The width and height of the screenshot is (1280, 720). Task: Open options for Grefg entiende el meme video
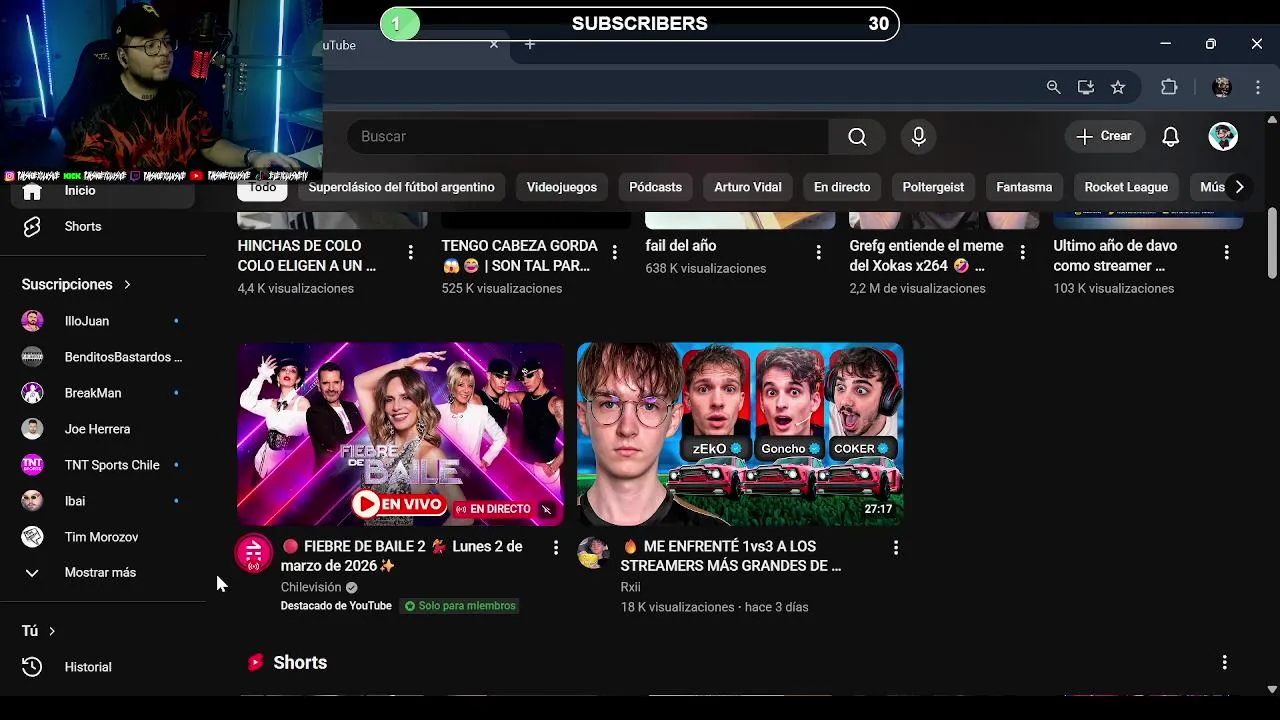(1022, 253)
